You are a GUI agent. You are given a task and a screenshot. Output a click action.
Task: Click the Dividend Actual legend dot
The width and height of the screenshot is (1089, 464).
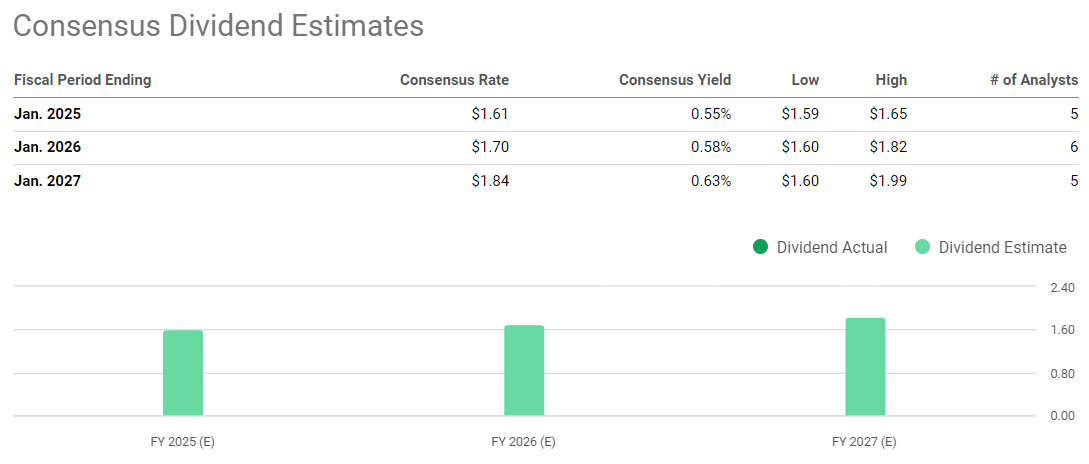click(761, 247)
